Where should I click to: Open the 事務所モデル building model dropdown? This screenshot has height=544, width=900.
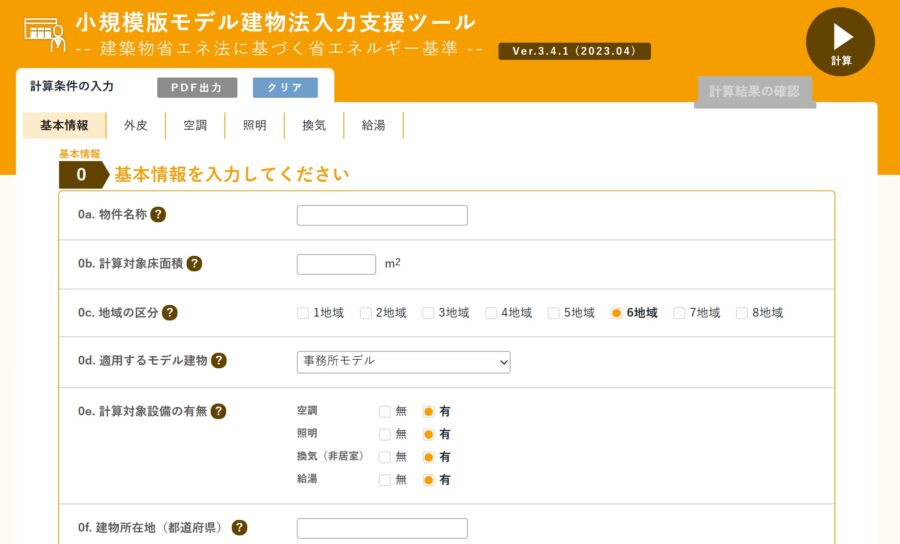click(404, 362)
